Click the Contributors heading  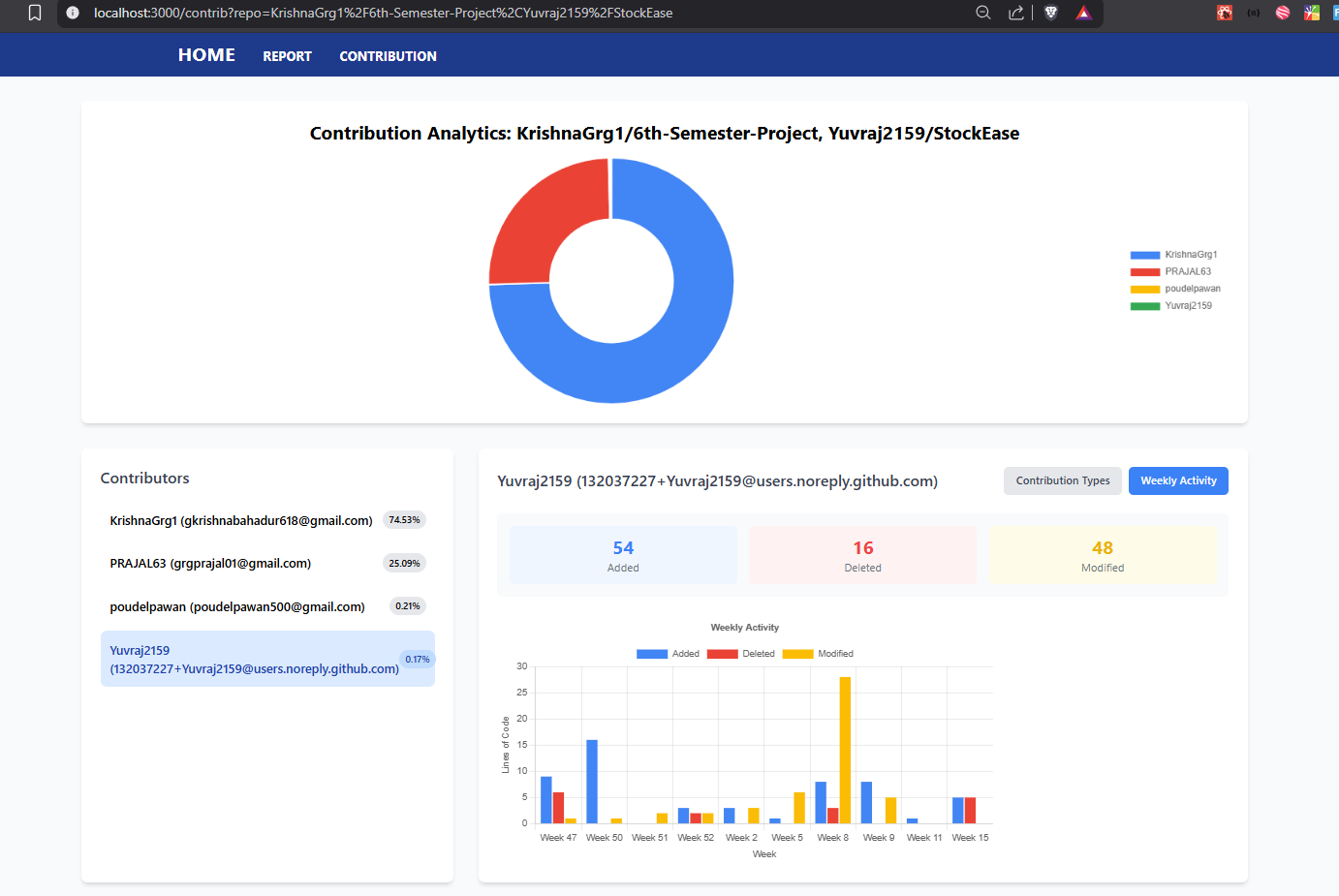[145, 479]
